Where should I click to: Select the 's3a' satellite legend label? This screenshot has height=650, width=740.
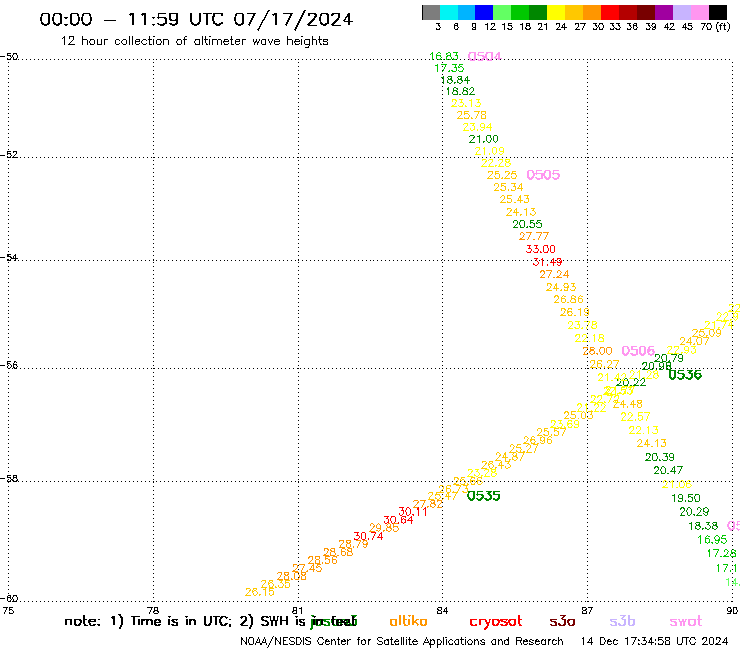tap(562, 621)
